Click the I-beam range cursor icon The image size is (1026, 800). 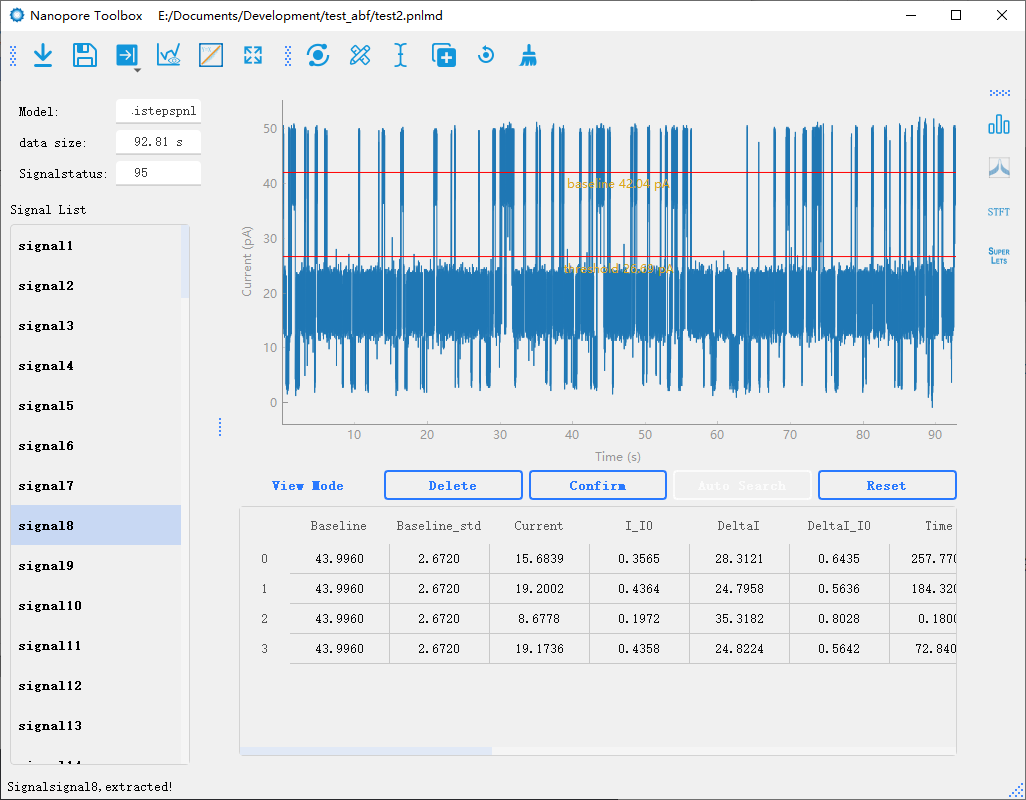click(x=400, y=56)
